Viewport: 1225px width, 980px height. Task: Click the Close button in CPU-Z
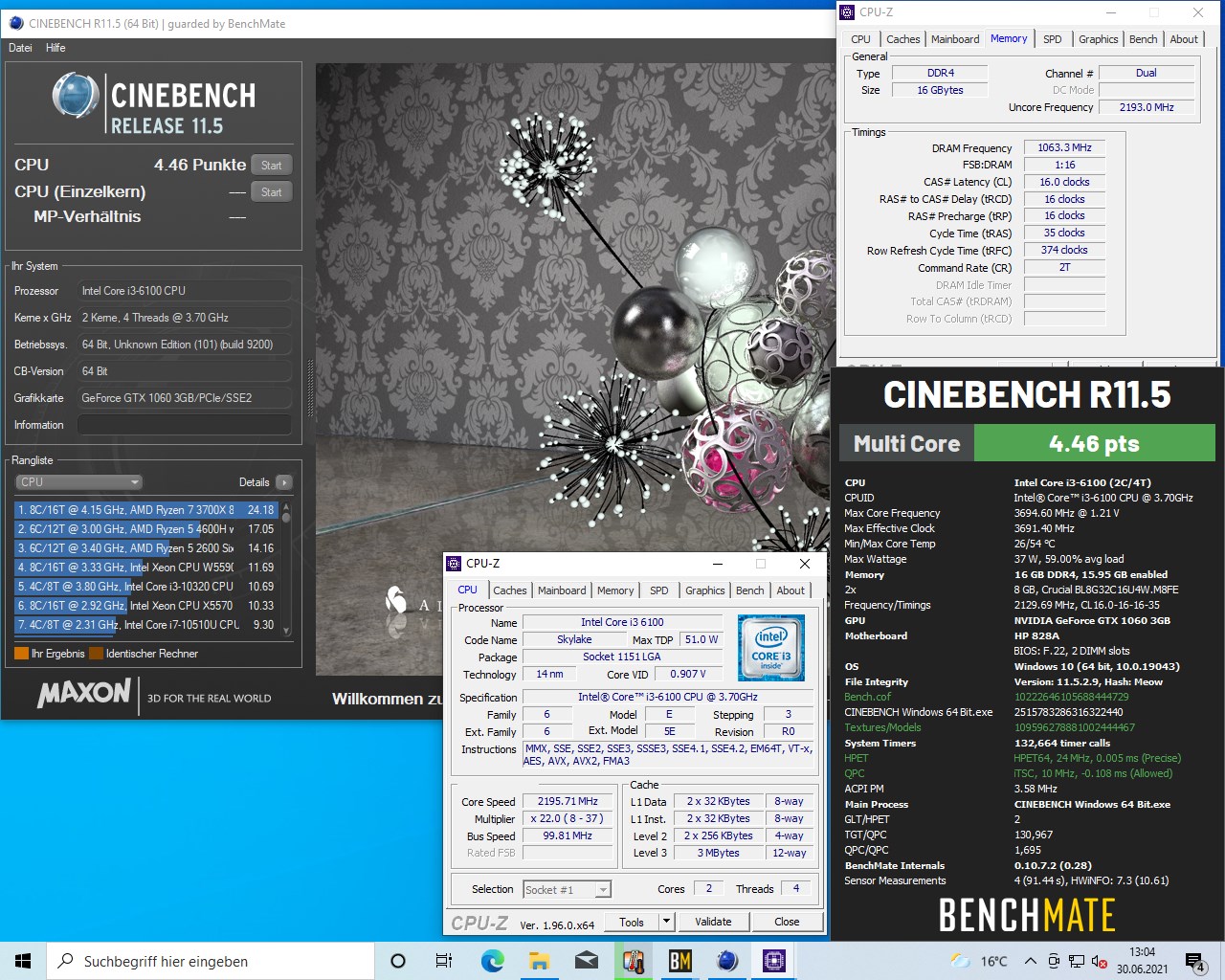[x=787, y=922]
